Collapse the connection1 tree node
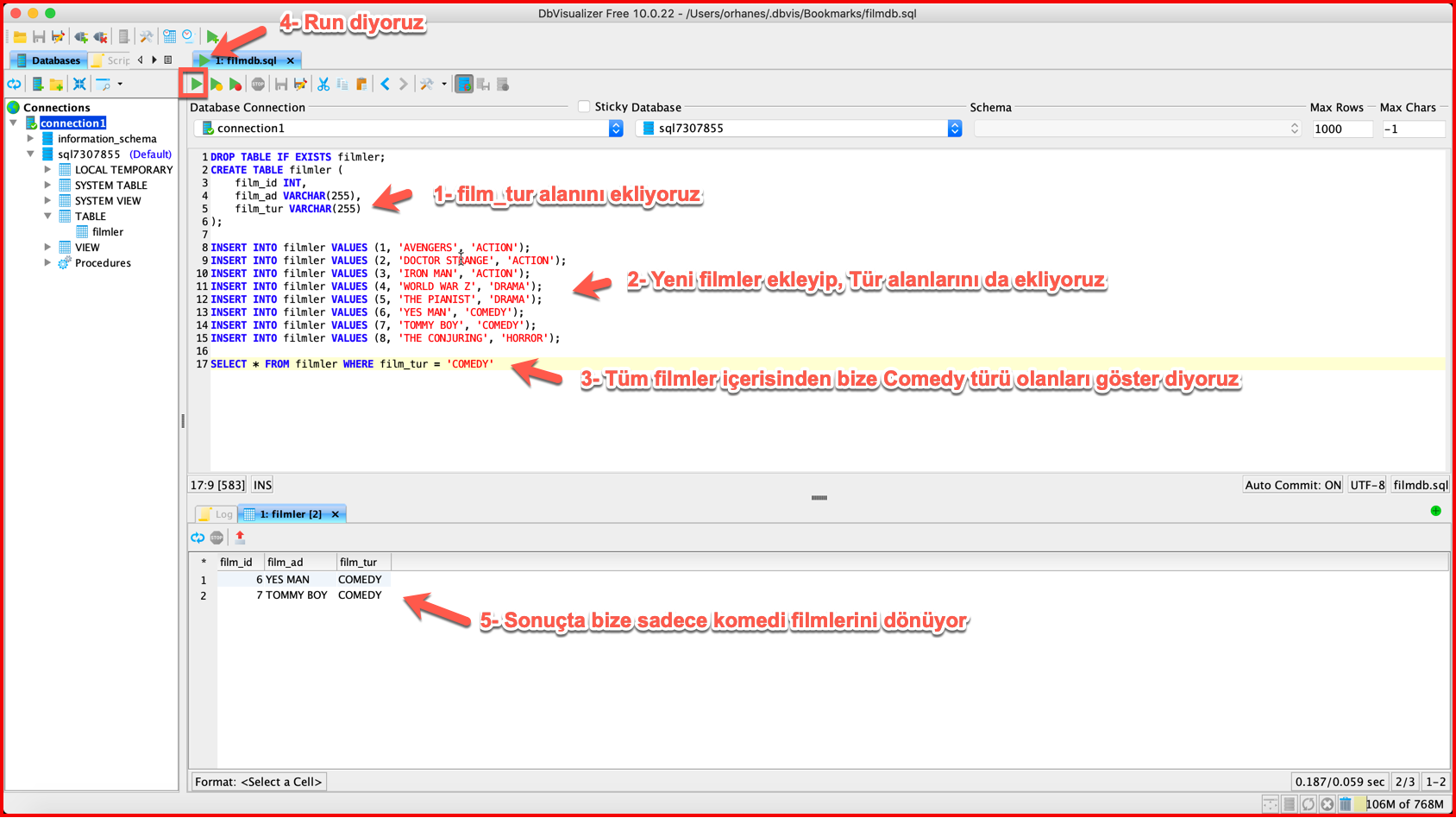The width and height of the screenshot is (1456, 818). 14,123
